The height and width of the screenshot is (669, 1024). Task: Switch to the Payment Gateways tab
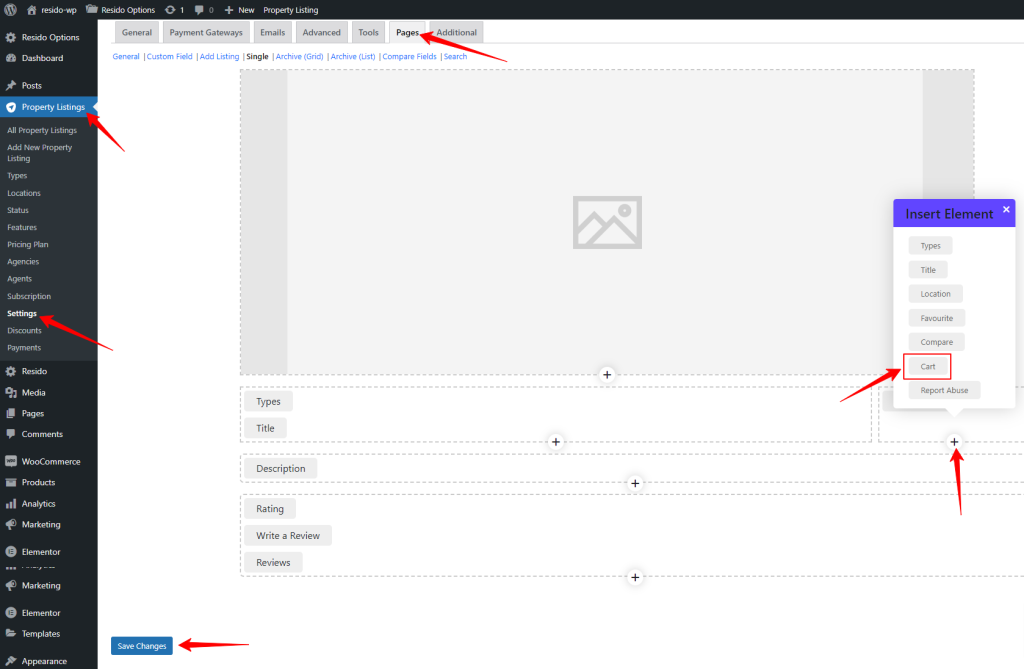(206, 31)
